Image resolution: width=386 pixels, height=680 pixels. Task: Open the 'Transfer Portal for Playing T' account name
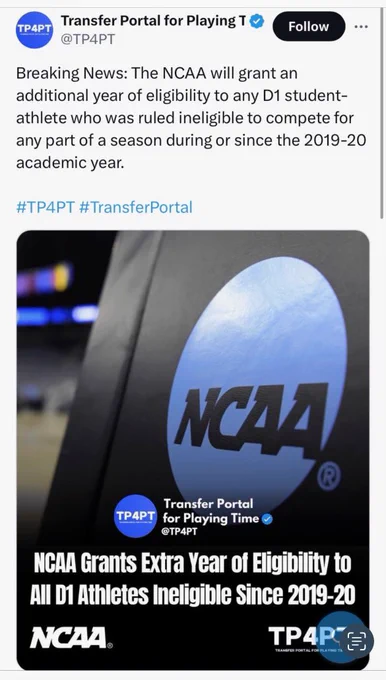click(154, 20)
